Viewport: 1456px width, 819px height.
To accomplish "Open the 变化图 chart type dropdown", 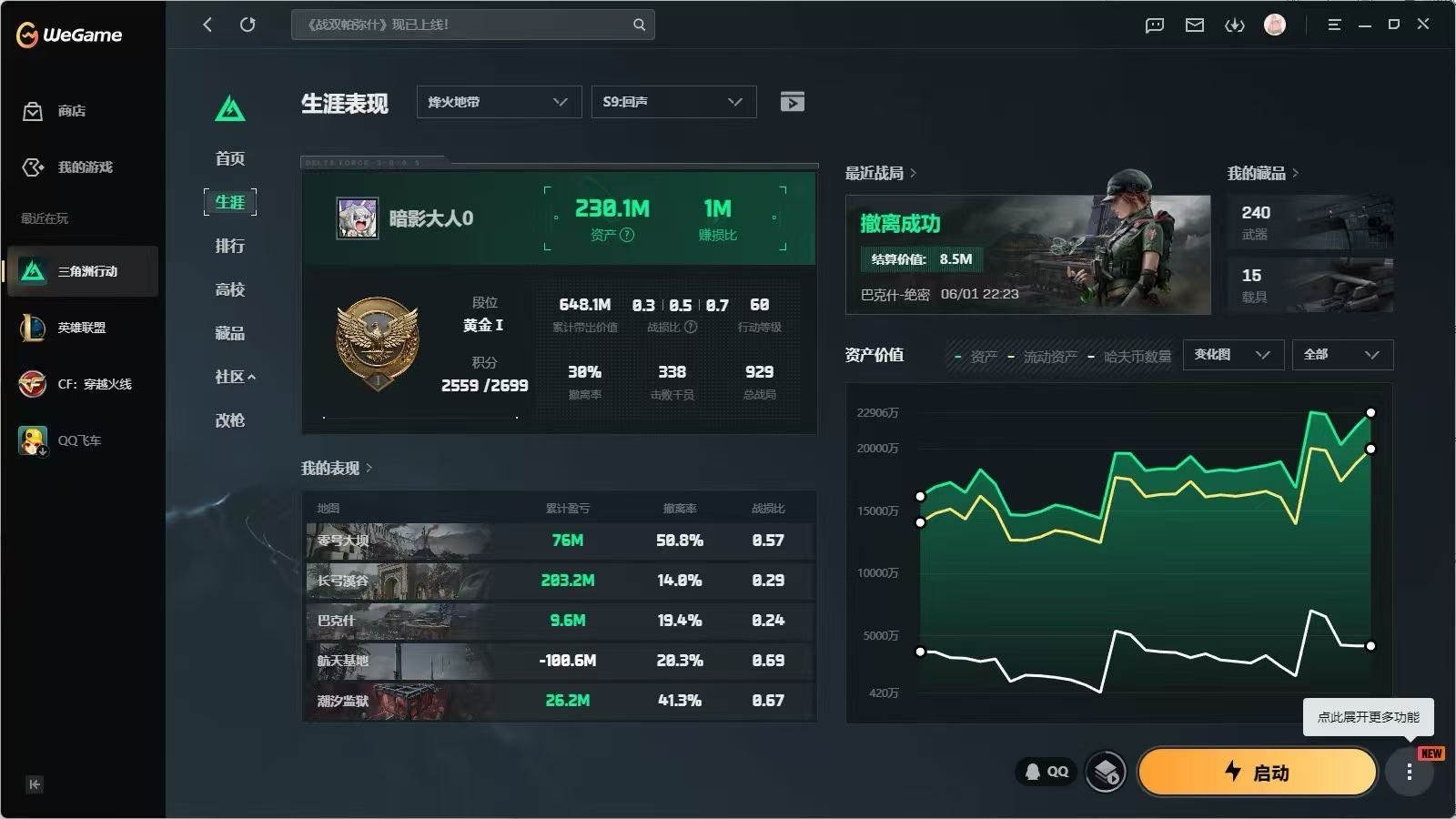I will [1233, 355].
